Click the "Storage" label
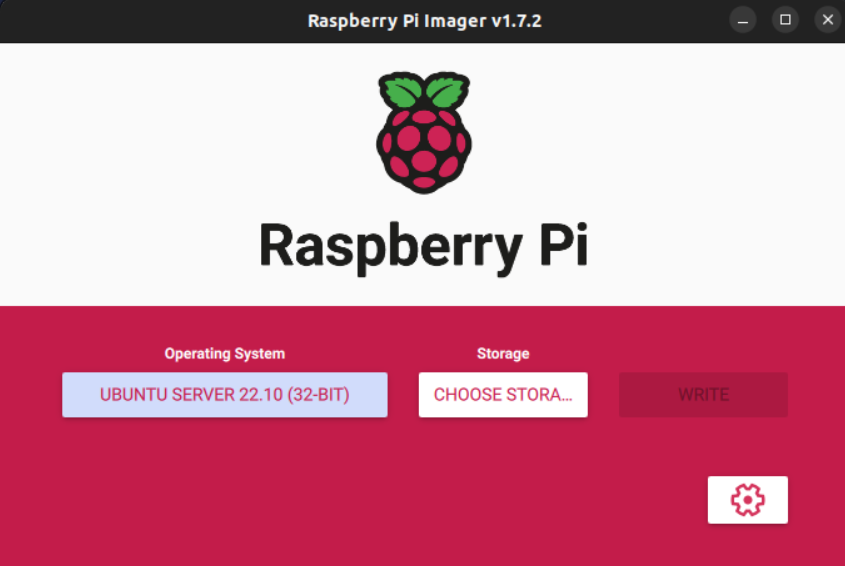Viewport: 845px width, 566px height. (503, 354)
